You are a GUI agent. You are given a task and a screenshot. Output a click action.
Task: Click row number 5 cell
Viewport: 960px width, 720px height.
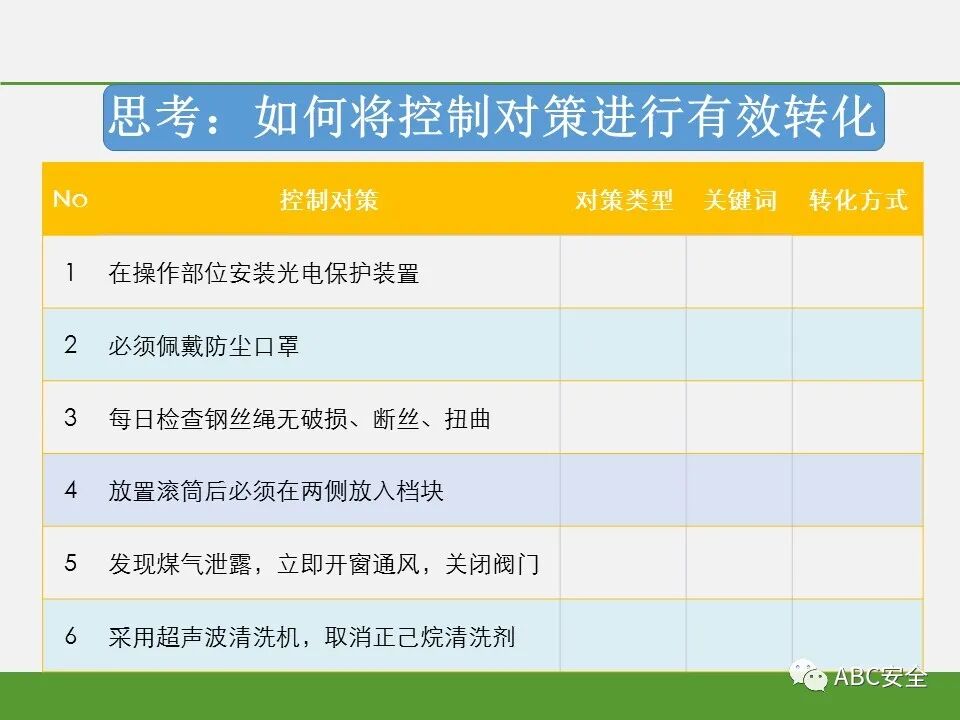click(x=70, y=563)
